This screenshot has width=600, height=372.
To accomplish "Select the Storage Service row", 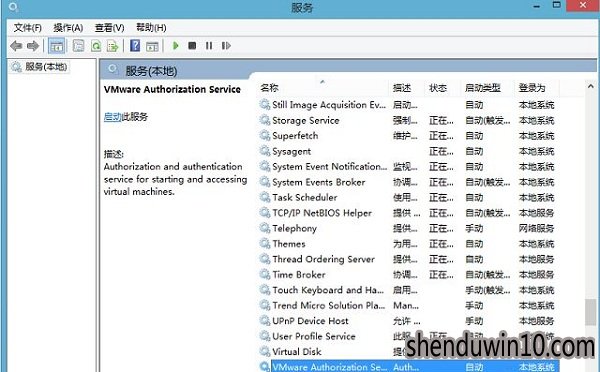I will [408, 121].
